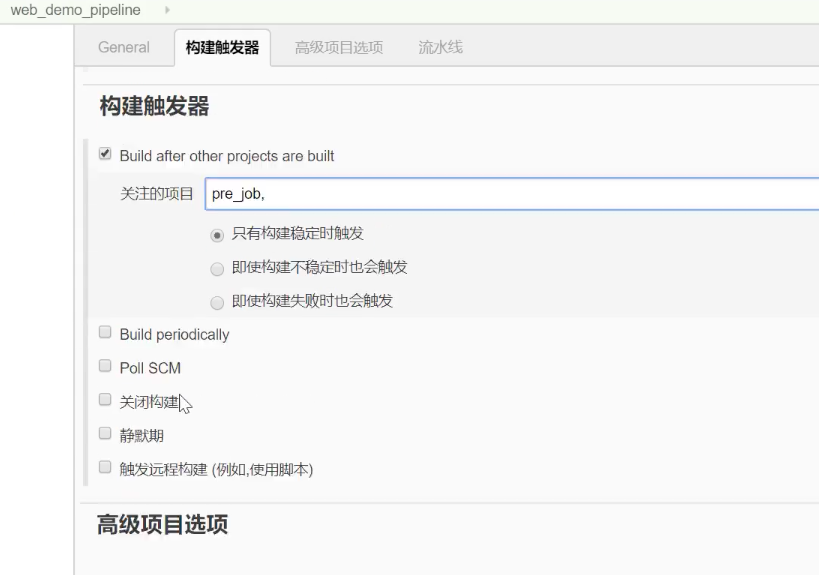Viewport: 819px width, 575px height.
Task: Tick 触发远程构建 (例如,使用脚本) checkbox
Action: coord(105,467)
